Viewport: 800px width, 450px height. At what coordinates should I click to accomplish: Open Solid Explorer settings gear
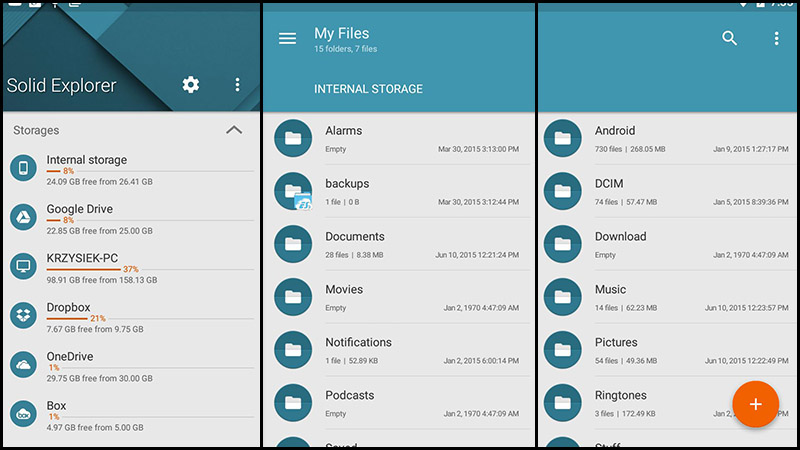[x=191, y=85]
